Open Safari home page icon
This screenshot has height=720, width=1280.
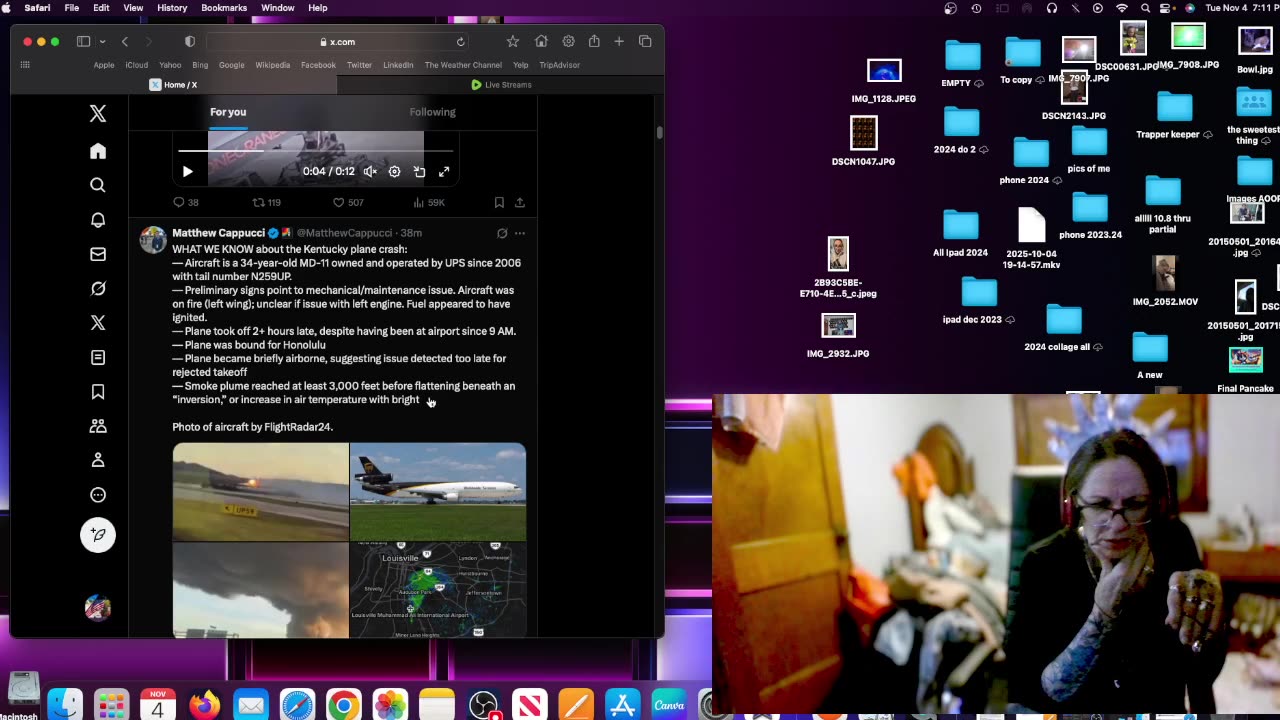[541, 42]
